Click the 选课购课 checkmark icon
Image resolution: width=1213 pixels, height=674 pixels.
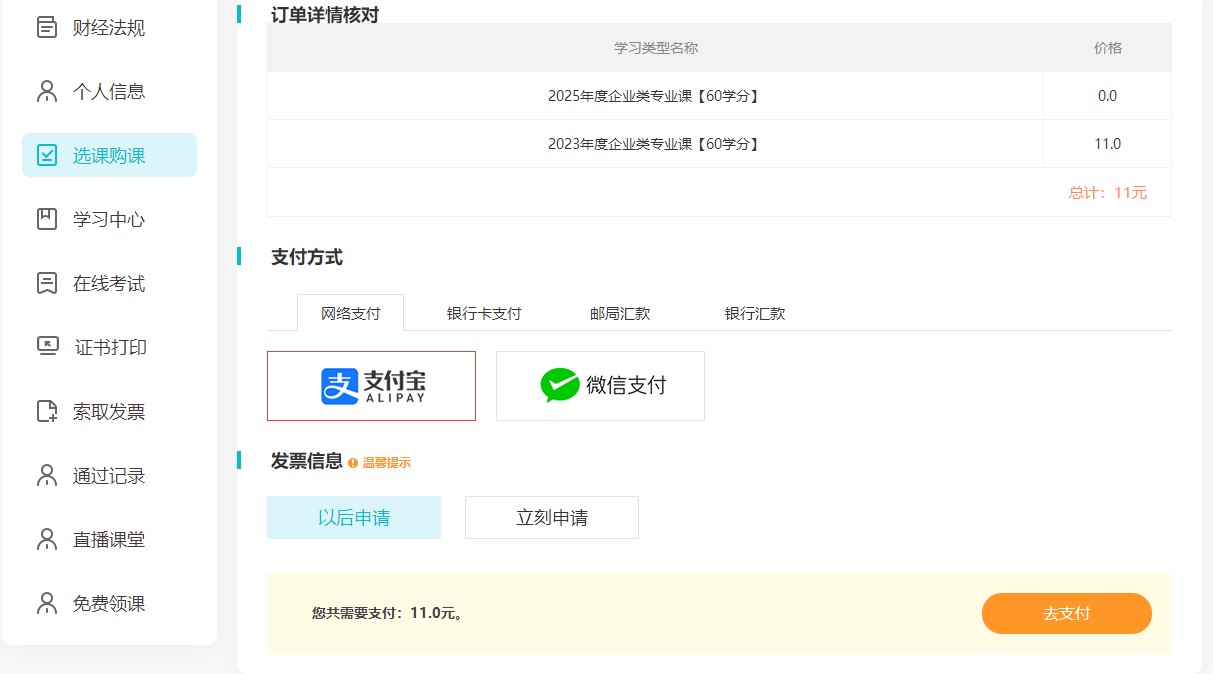pos(47,155)
